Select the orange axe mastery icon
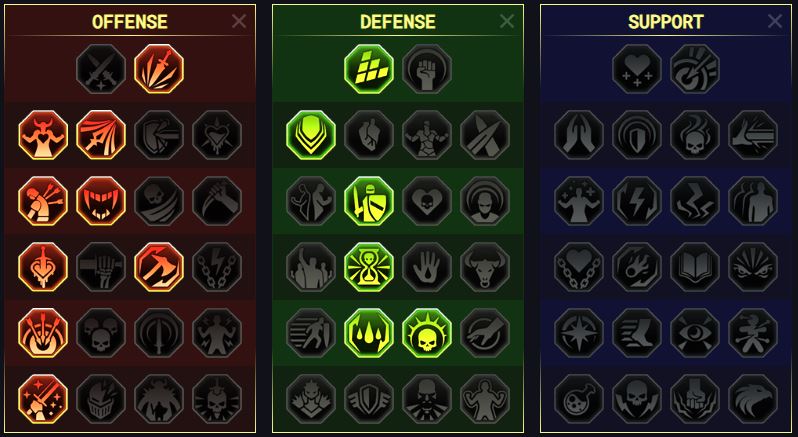 (159, 267)
